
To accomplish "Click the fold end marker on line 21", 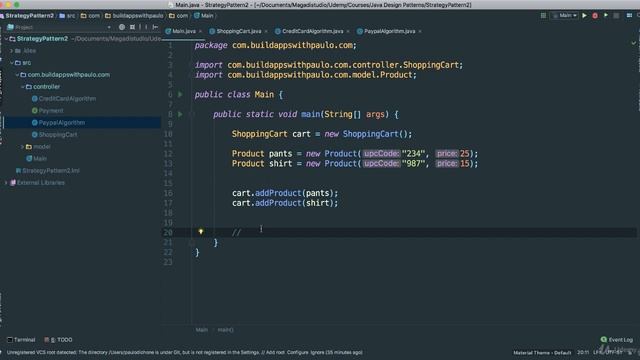I will pyautogui.click(x=192, y=242).
